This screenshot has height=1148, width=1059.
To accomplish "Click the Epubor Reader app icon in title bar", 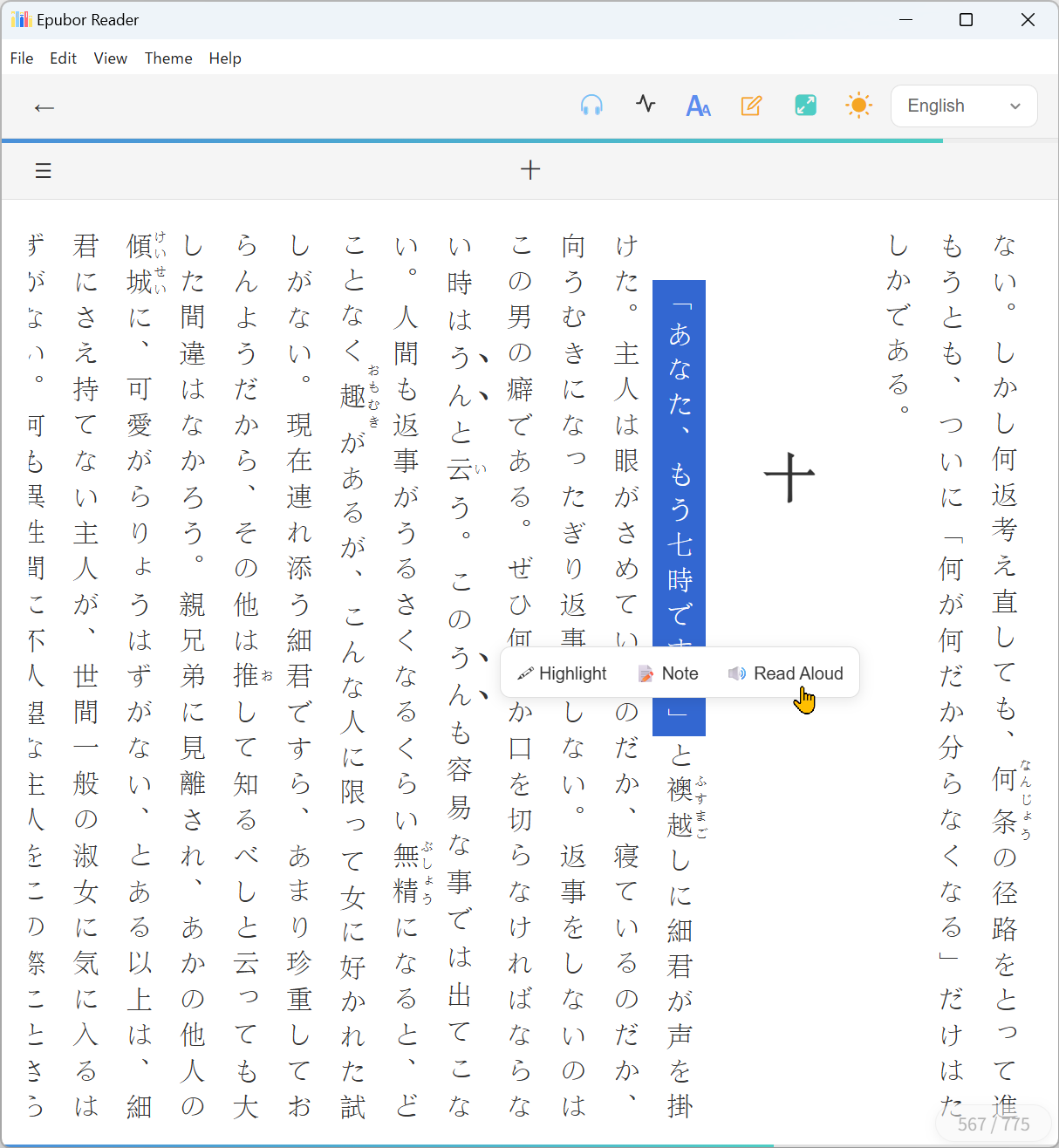I will coord(21,19).
